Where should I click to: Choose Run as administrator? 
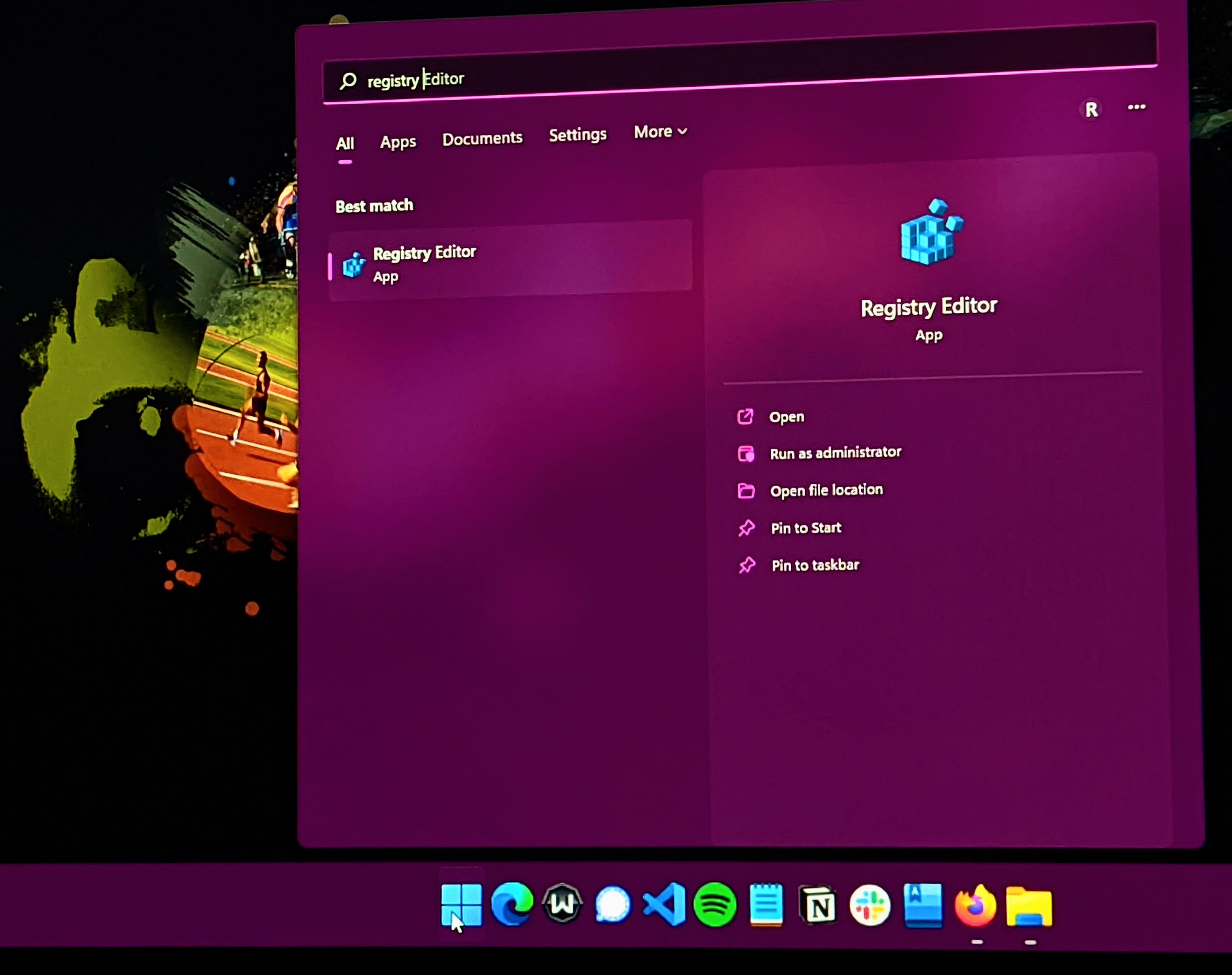pyautogui.click(x=835, y=453)
